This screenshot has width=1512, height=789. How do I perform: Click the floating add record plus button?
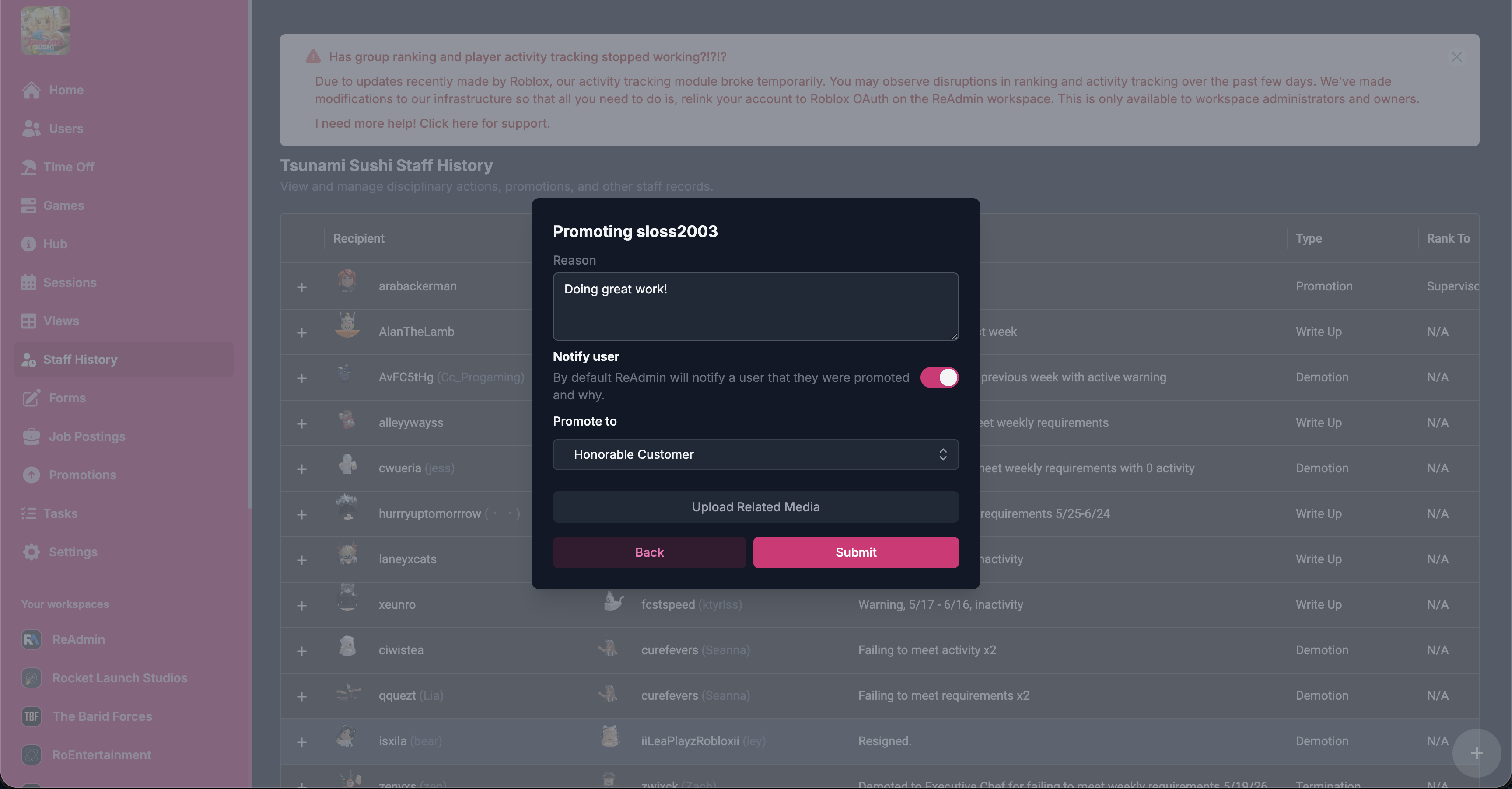tap(1476, 753)
